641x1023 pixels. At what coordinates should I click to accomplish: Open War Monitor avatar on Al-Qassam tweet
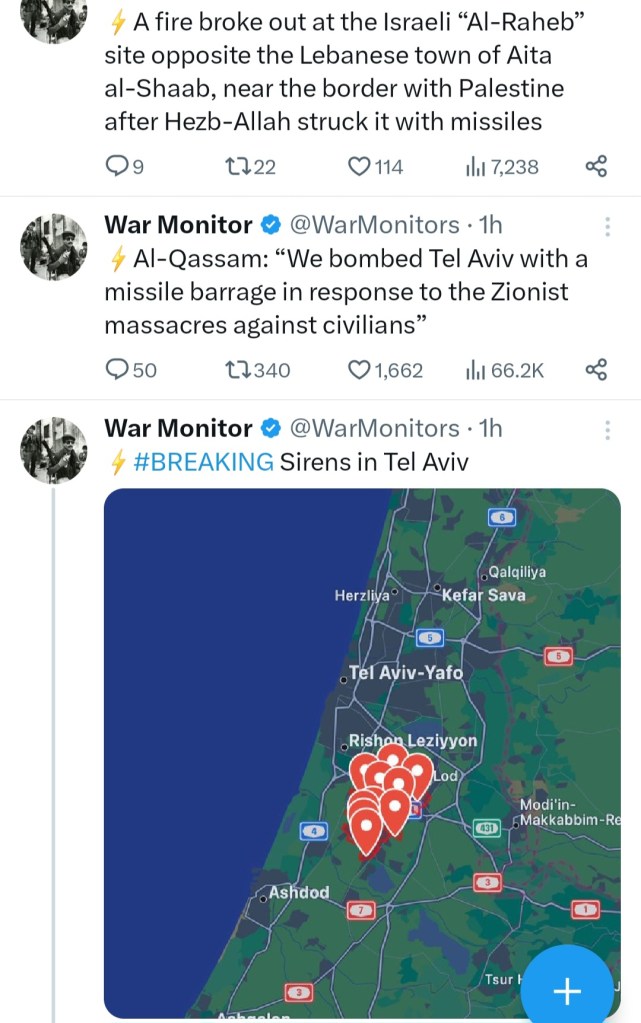(x=55, y=246)
